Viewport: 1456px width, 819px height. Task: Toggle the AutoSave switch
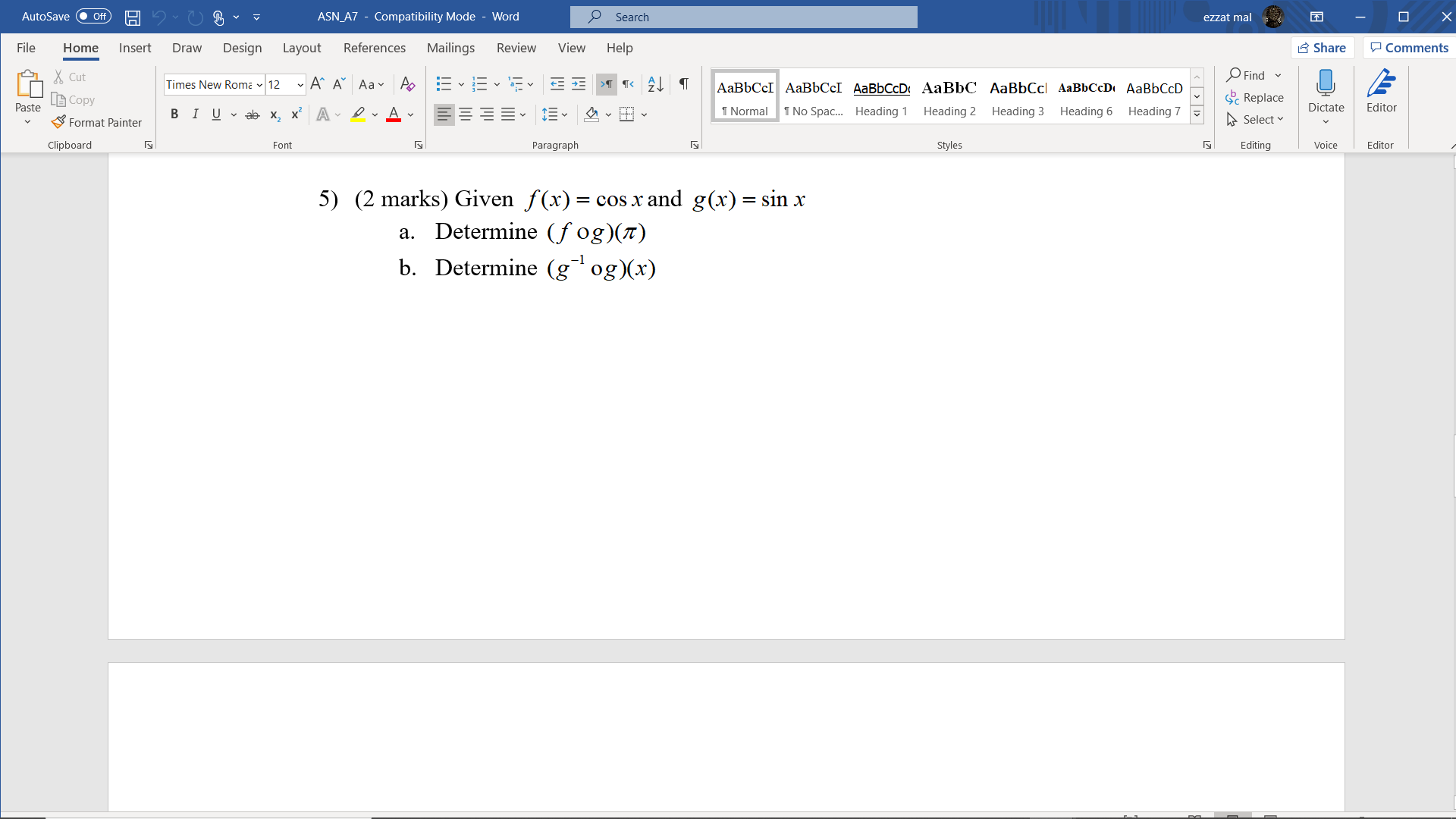pyautogui.click(x=93, y=17)
